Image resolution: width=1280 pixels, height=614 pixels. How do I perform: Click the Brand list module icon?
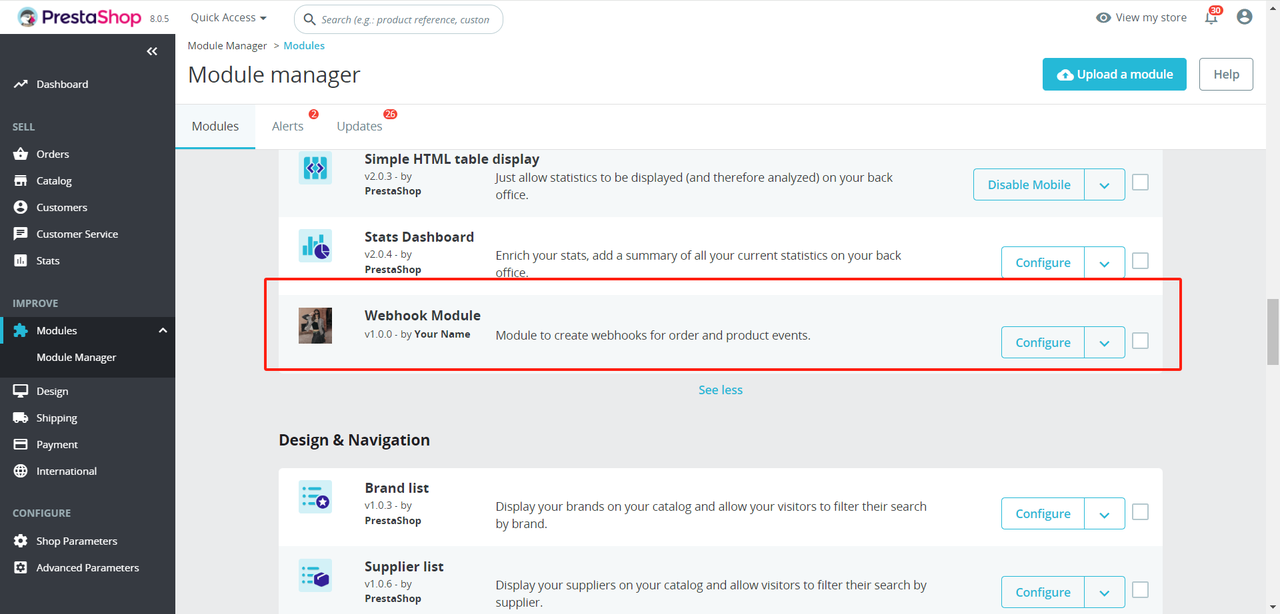pyautogui.click(x=315, y=497)
